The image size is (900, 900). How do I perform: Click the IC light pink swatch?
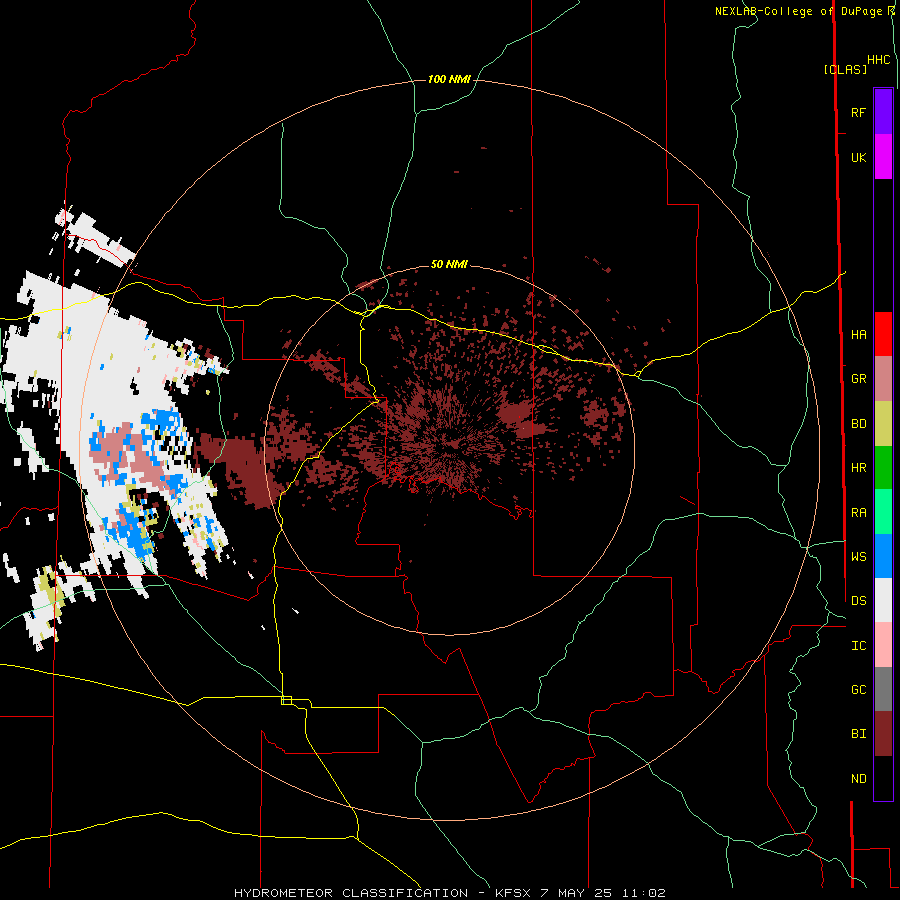point(883,645)
